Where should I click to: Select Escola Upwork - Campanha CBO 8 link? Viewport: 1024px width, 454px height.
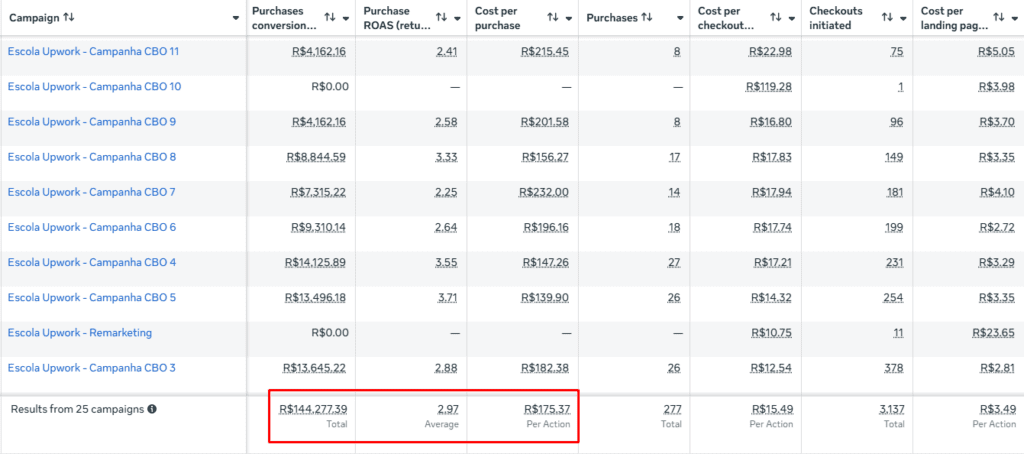[92, 157]
